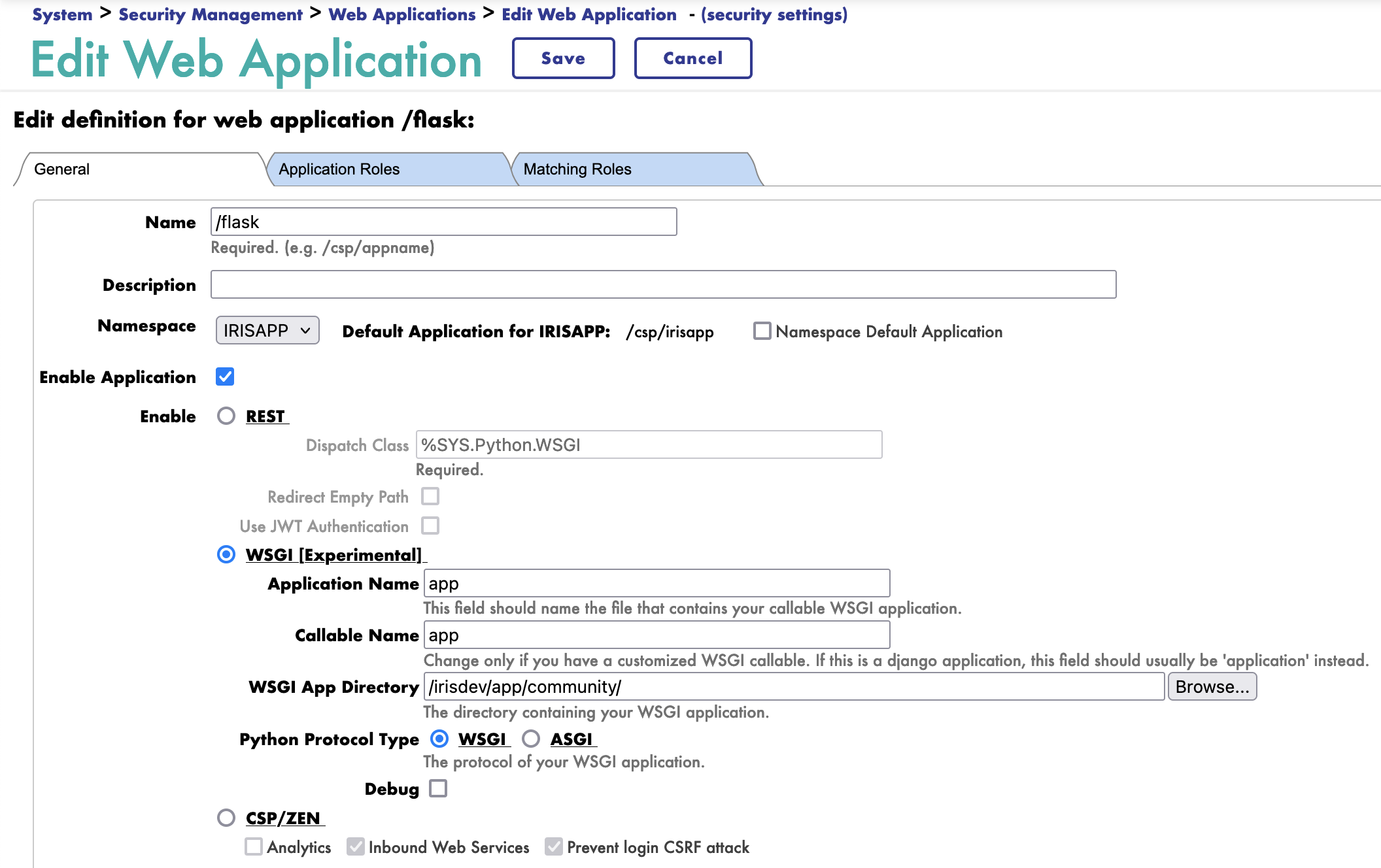Select WSGI Python Protocol Type radio
Screen dimensions: 1381x868
[439, 739]
